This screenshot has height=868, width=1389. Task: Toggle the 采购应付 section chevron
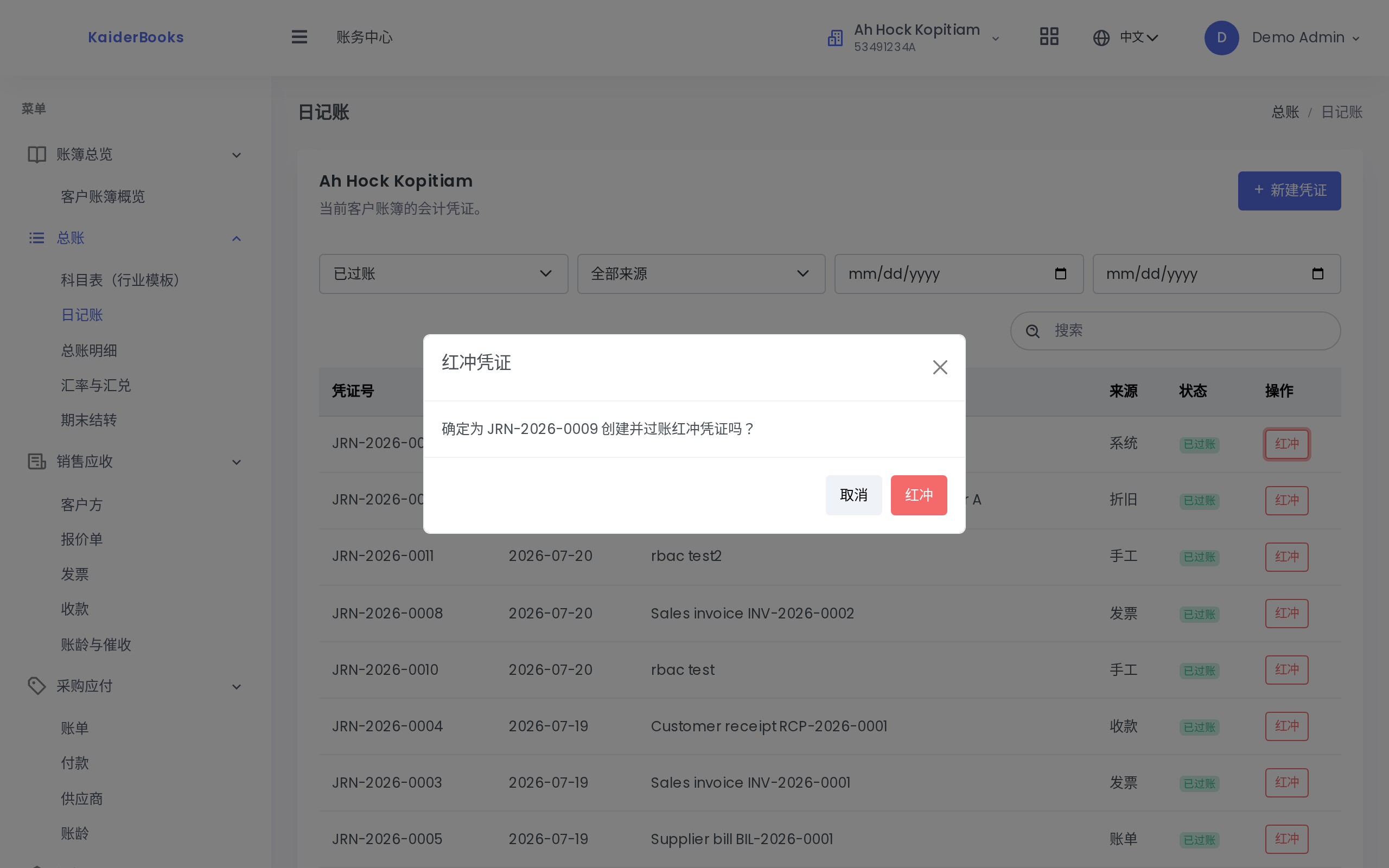(237, 687)
